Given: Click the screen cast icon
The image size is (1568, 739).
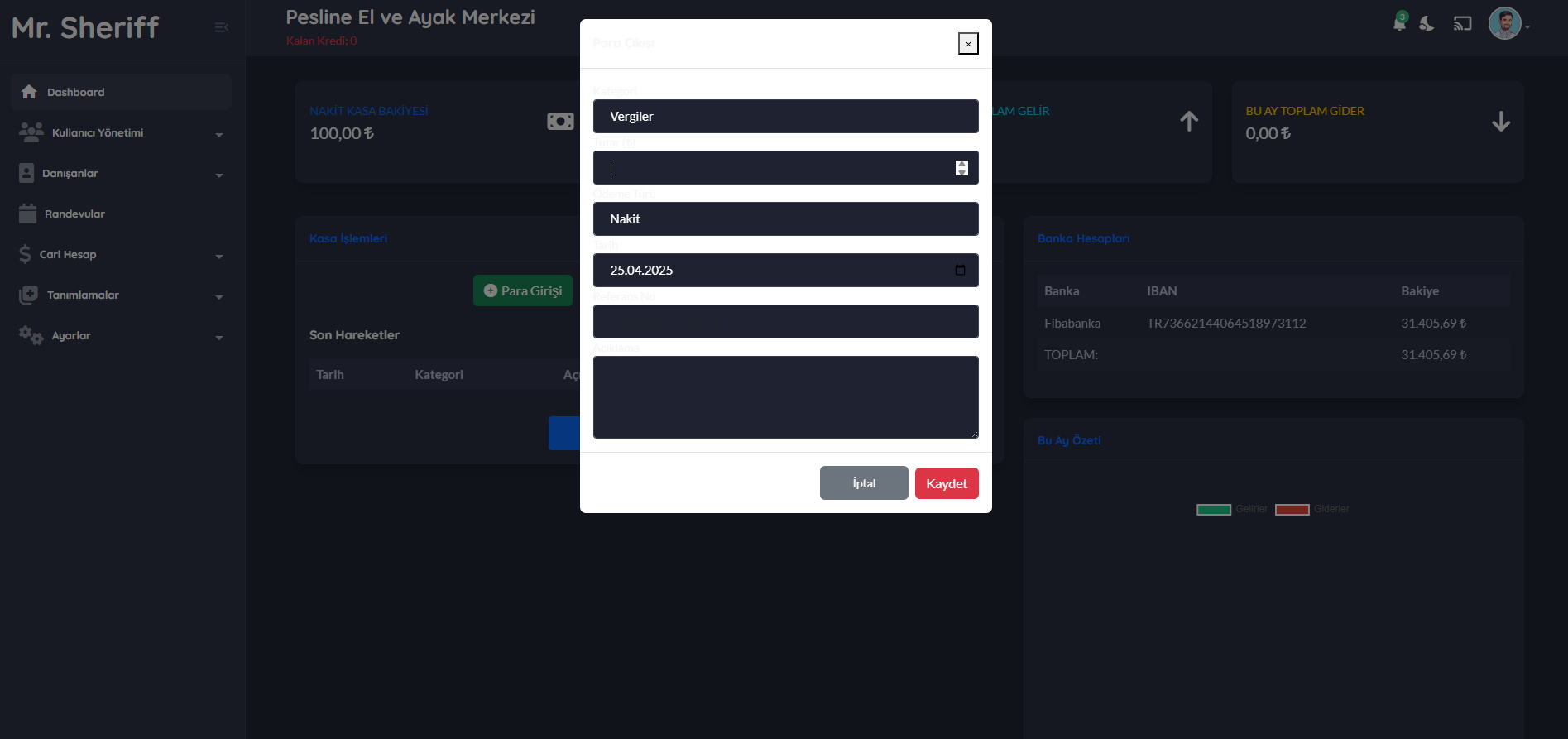Looking at the screenshot, I should point(1462,24).
